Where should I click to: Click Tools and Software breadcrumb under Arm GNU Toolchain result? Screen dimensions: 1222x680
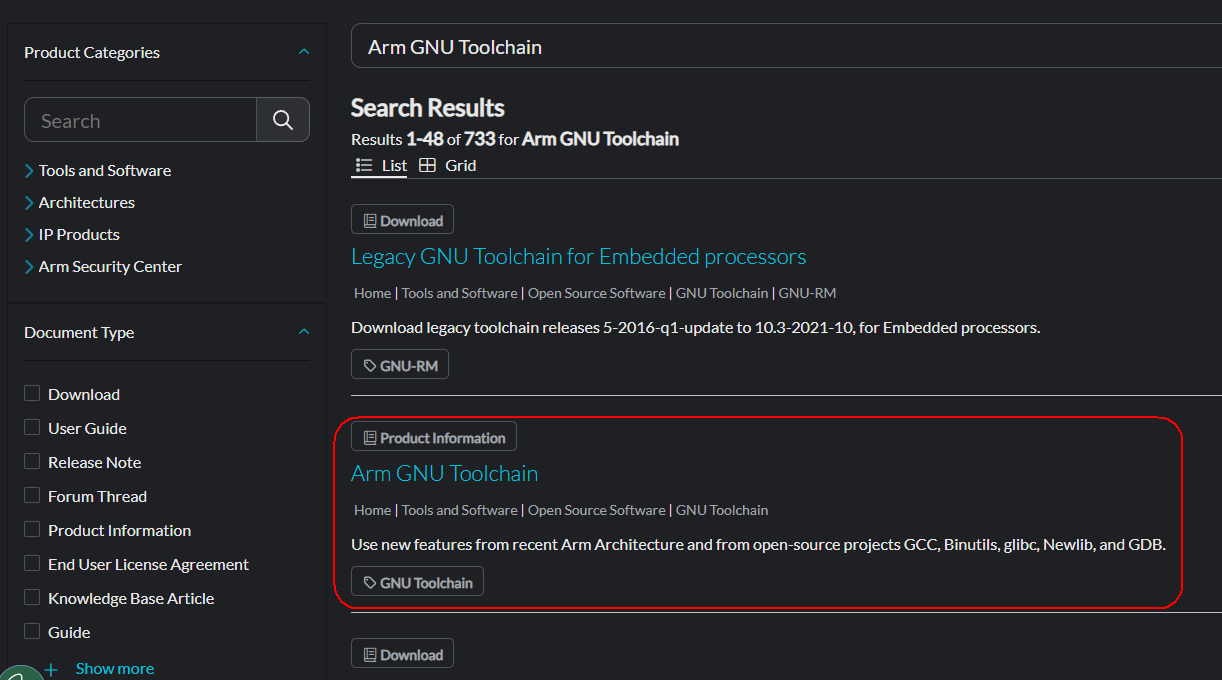pos(460,510)
